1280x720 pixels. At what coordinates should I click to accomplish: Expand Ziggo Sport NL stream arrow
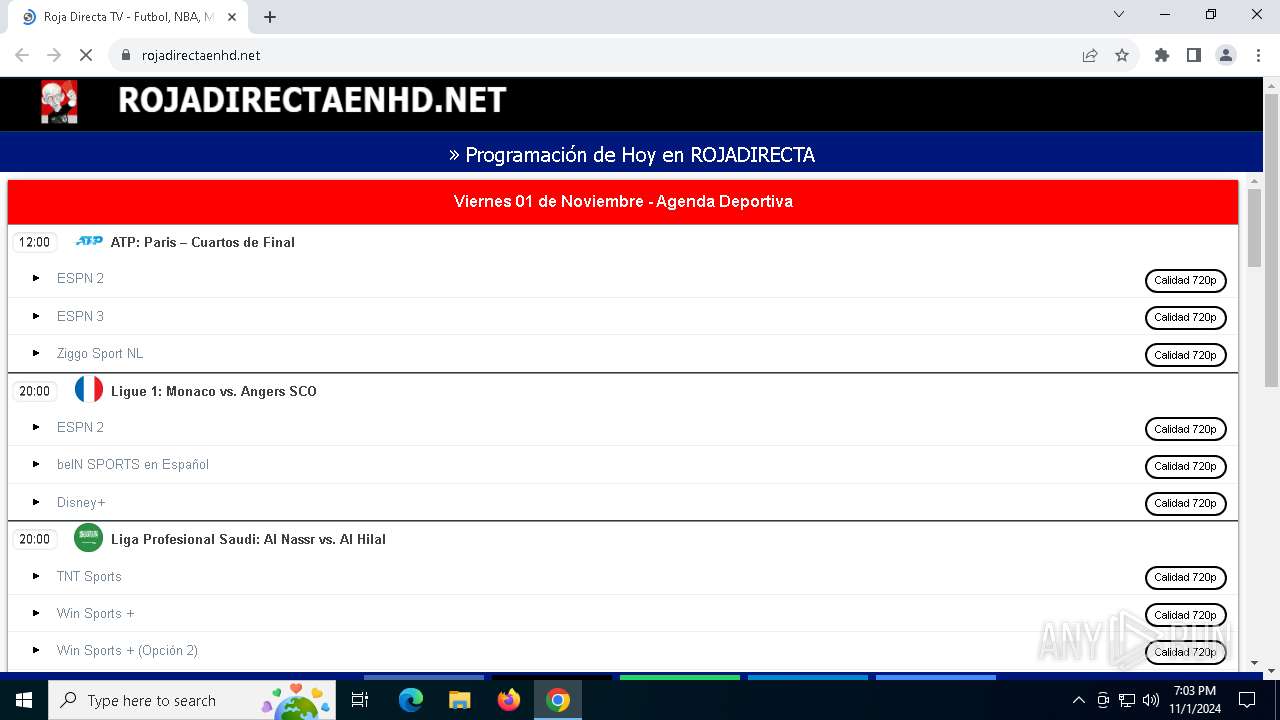[36, 353]
